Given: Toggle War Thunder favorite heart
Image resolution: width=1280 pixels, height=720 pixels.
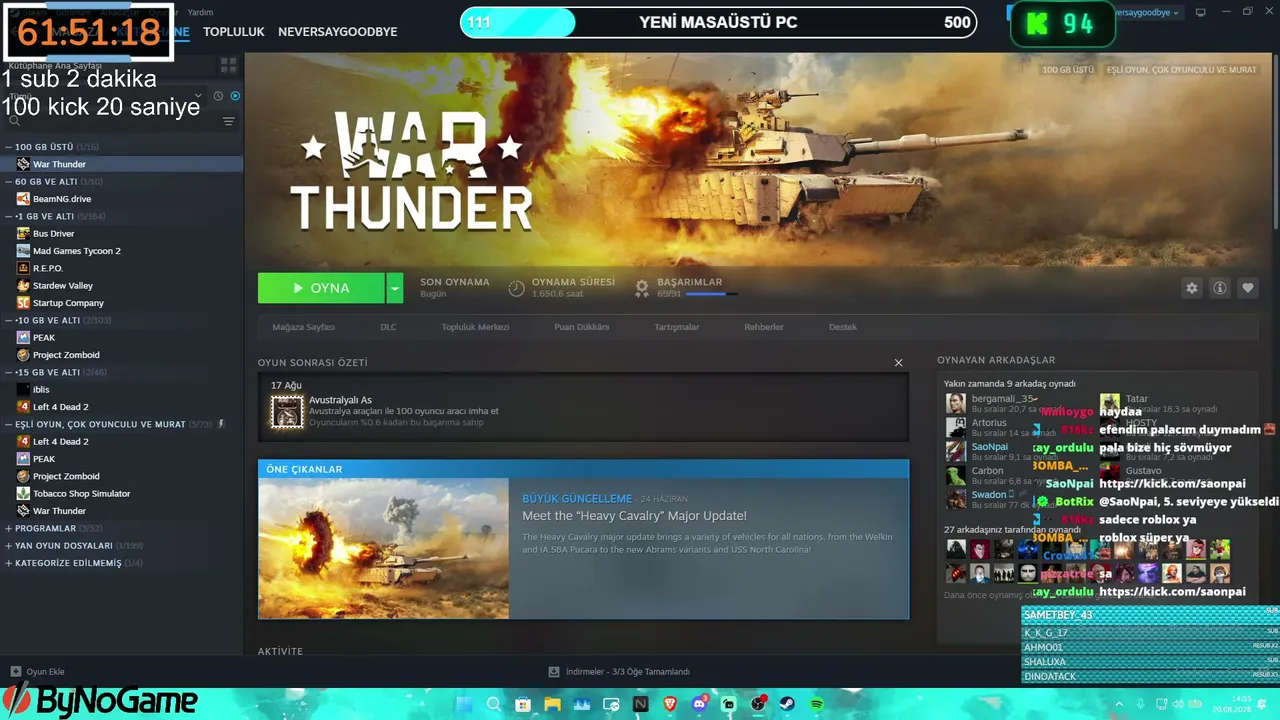Looking at the screenshot, I should [x=1248, y=288].
